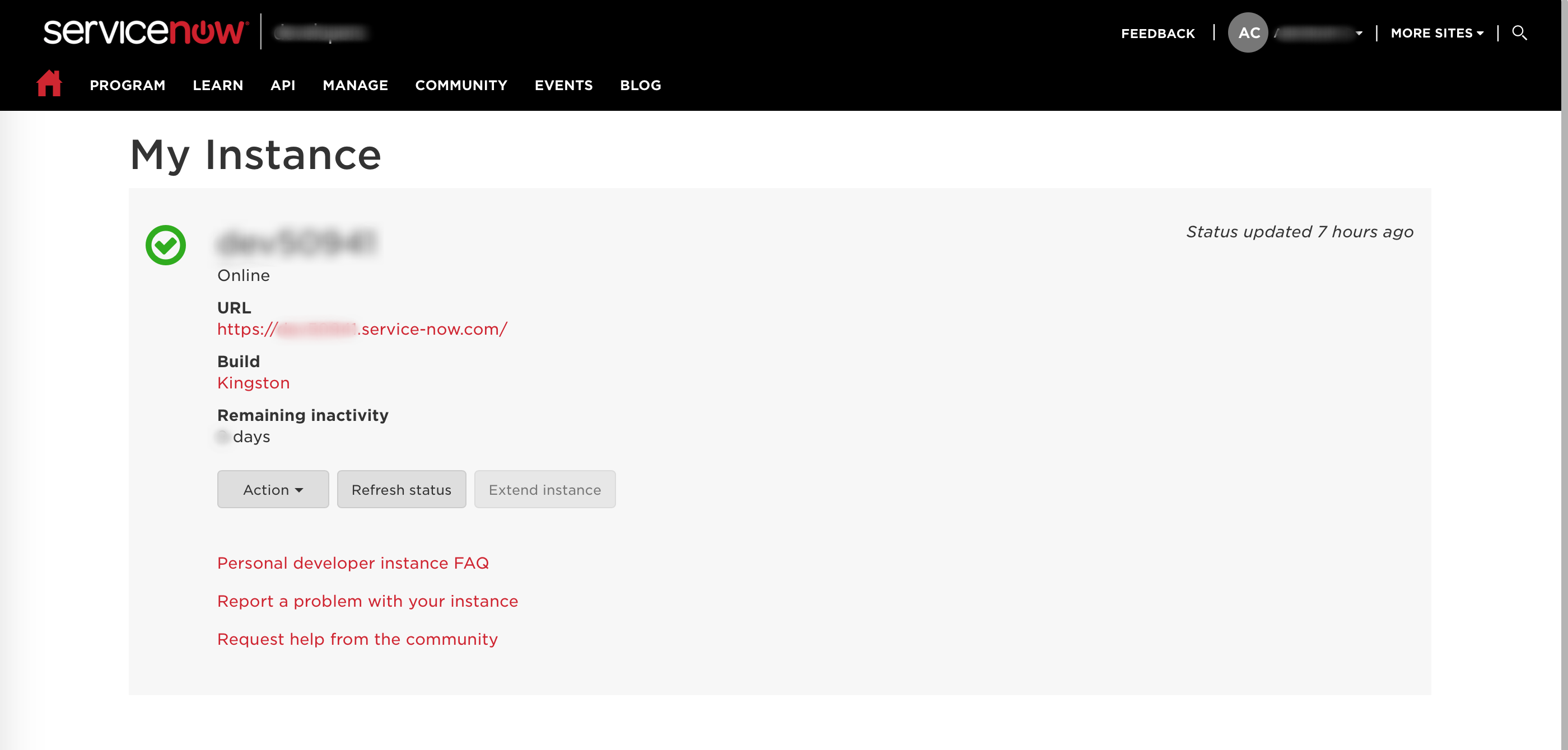The height and width of the screenshot is (750, 1568).
Task: Click the FEEDBACK link
Action: tap(1158, 34)
